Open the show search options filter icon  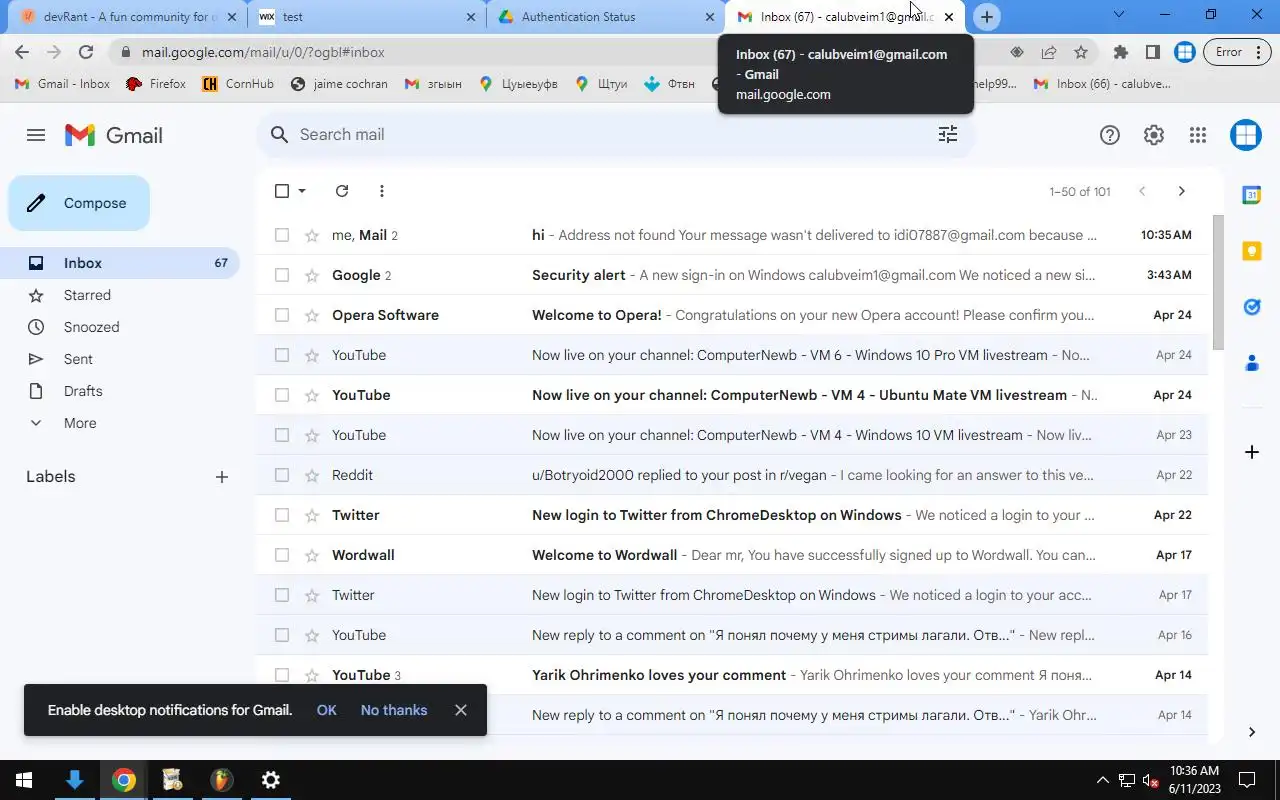pyautogui.click(x=947, y=134)
